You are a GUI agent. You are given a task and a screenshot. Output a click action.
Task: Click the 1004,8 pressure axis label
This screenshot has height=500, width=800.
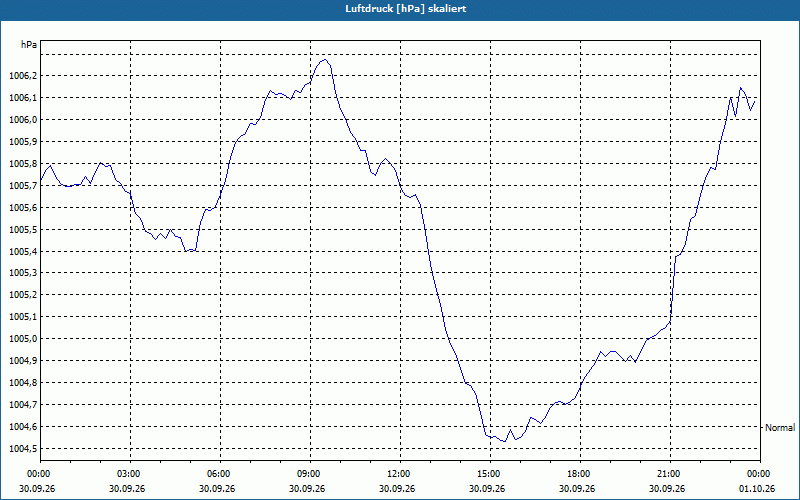click(23, 383)
